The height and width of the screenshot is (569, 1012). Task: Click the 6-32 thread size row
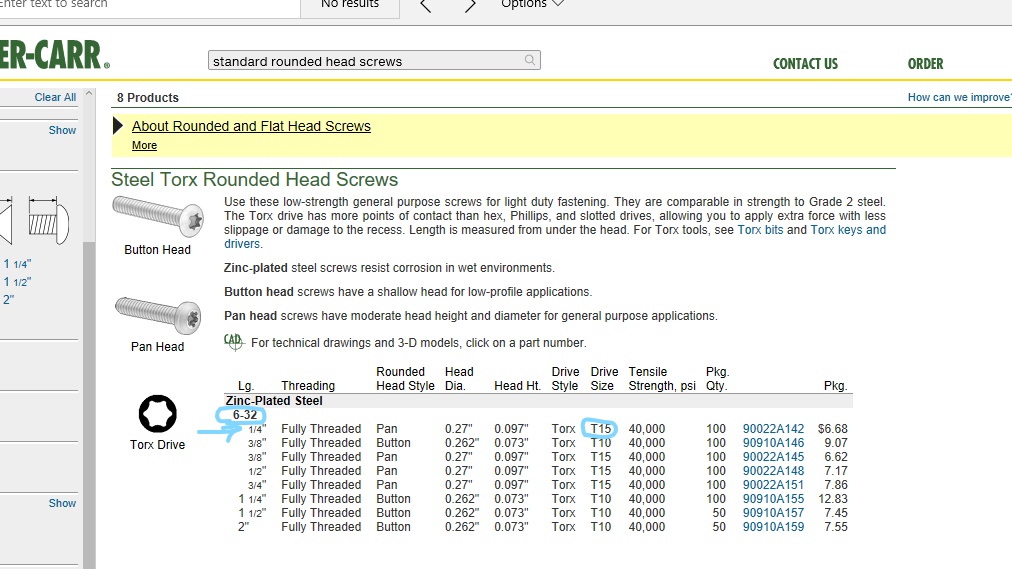pos(245,415)
